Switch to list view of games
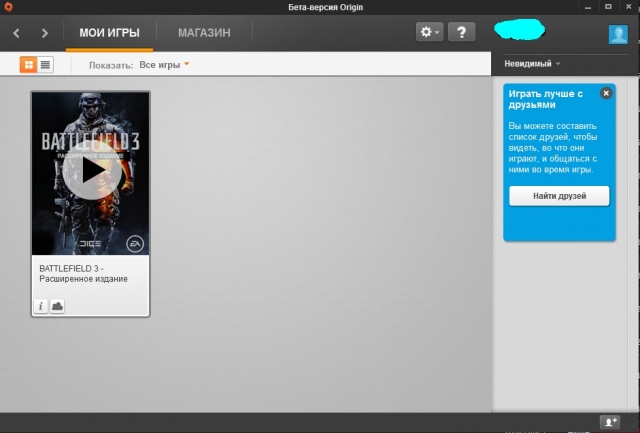Image resolution: width=640 pixels, height=433 pixels. (x=45, y=64)
